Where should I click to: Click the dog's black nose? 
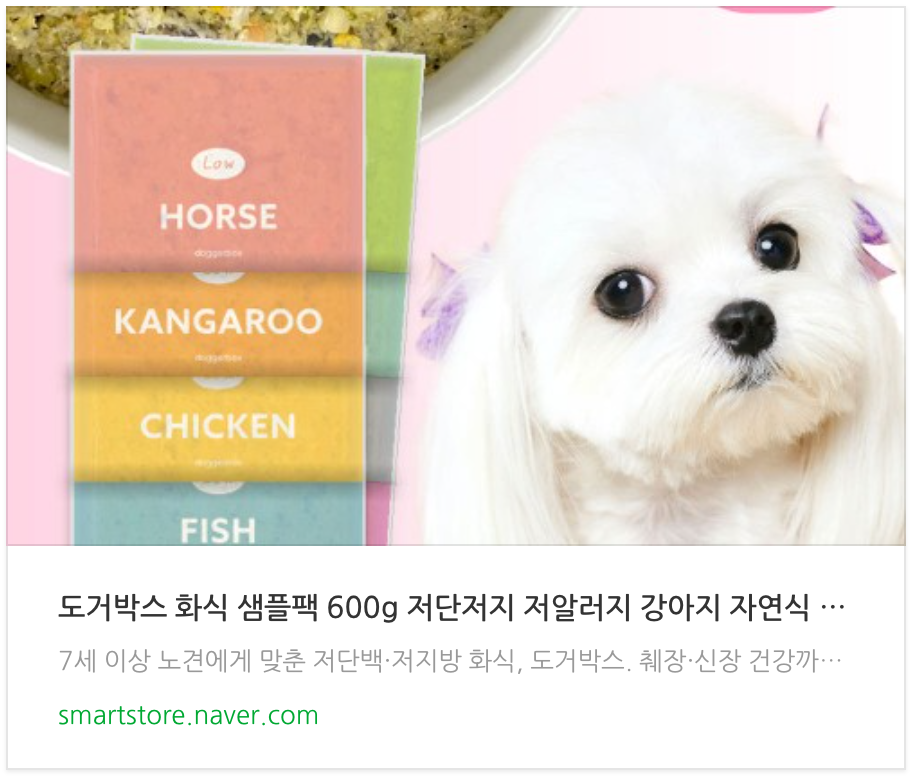tap(746, 324)
